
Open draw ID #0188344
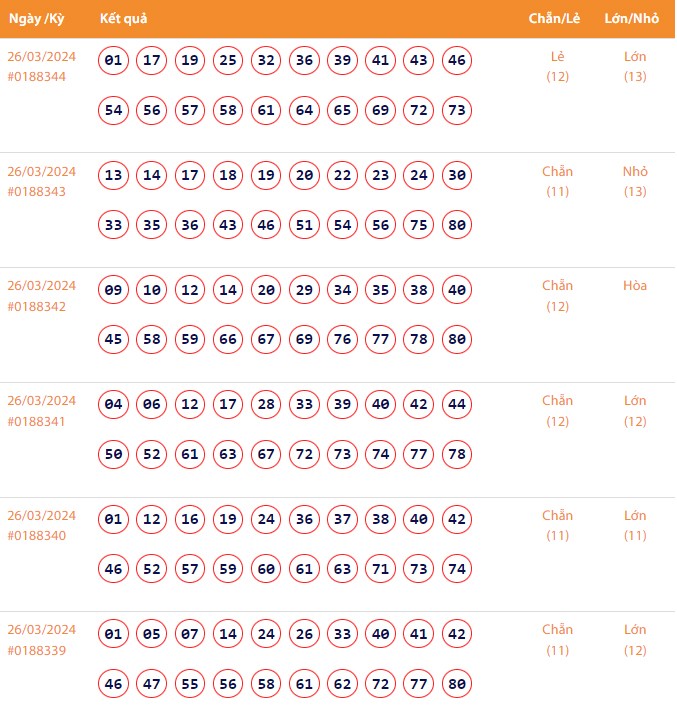[37, 77]
